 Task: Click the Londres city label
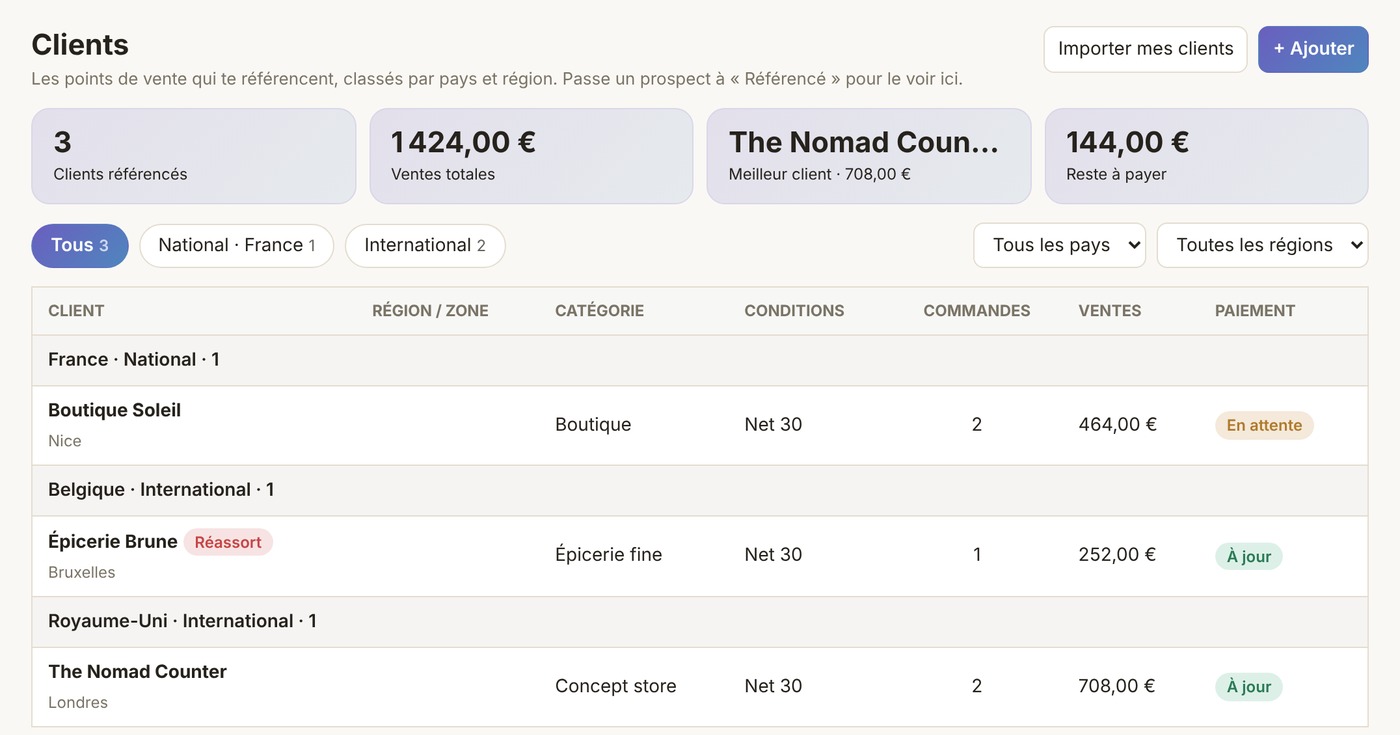78,703
